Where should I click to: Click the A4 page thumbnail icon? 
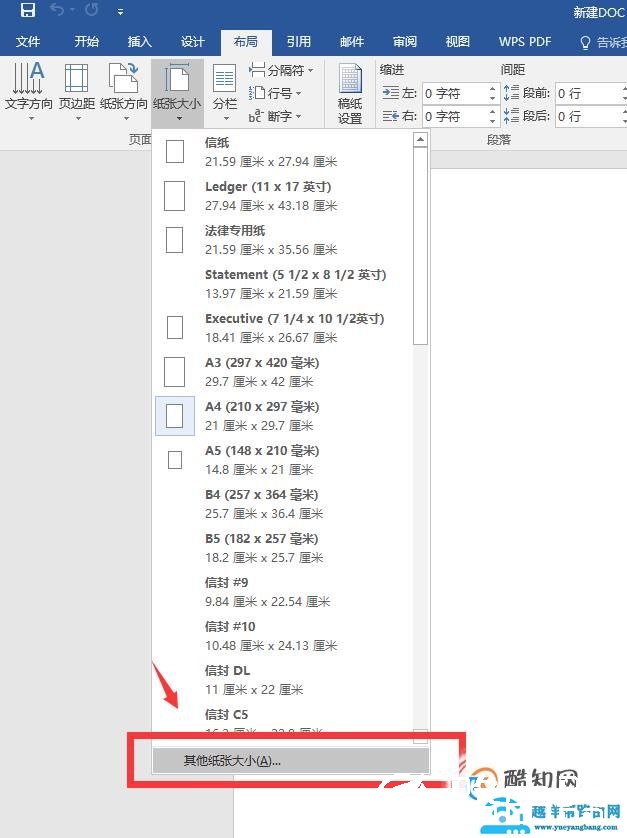[174, 416]
